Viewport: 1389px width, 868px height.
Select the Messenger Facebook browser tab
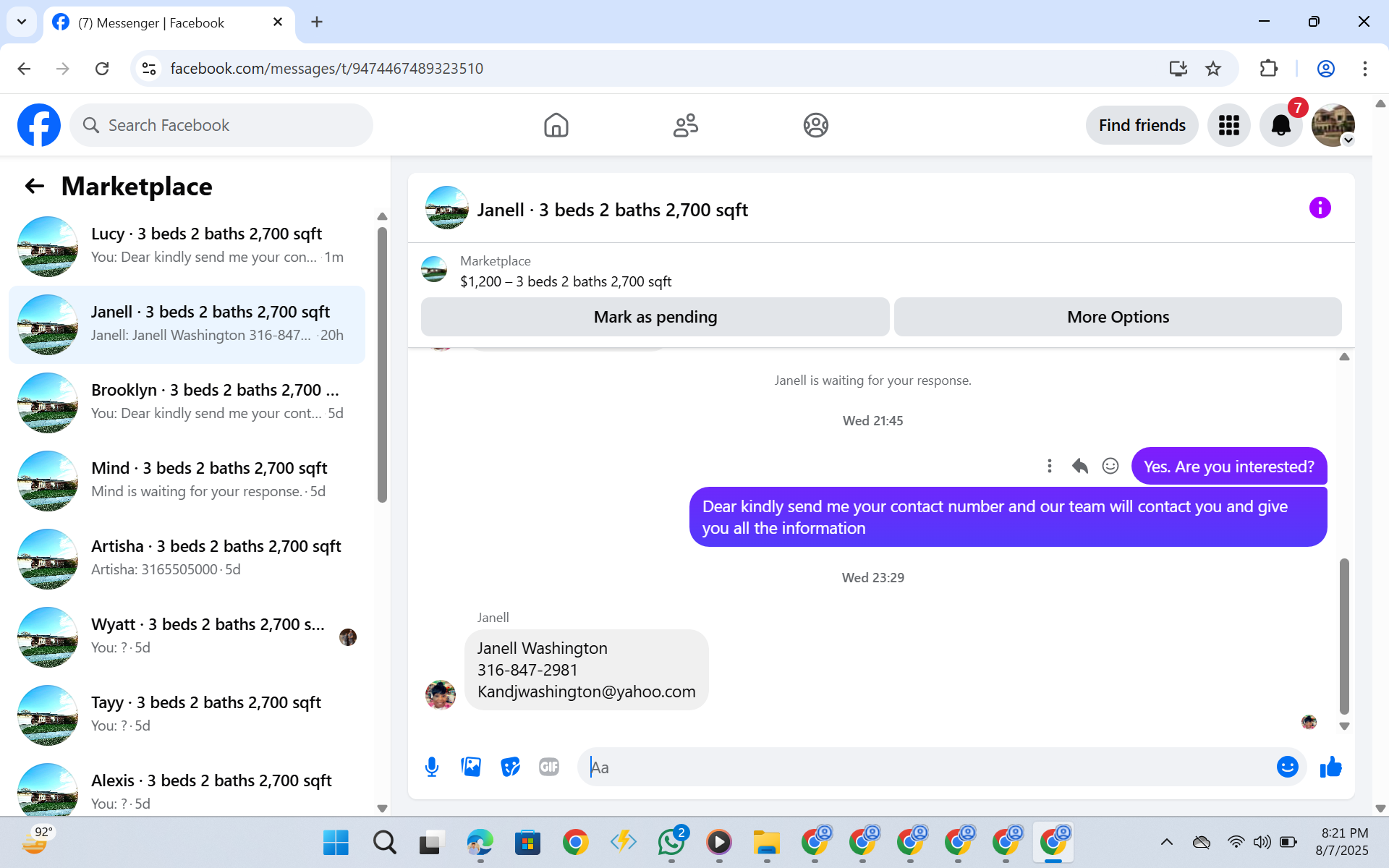click(x=169, y=23)
